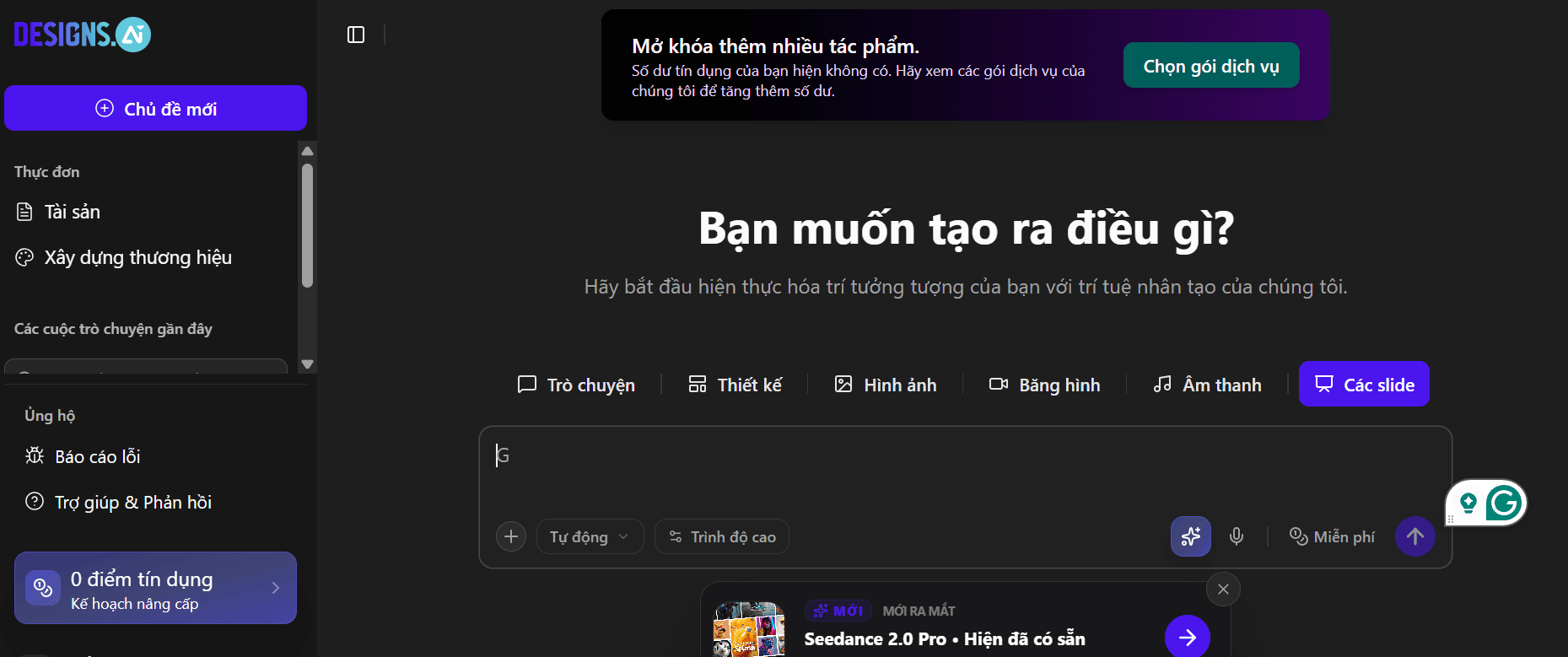Select the Trò chuyện tab

pyautogui.click(x=576, y=385)
